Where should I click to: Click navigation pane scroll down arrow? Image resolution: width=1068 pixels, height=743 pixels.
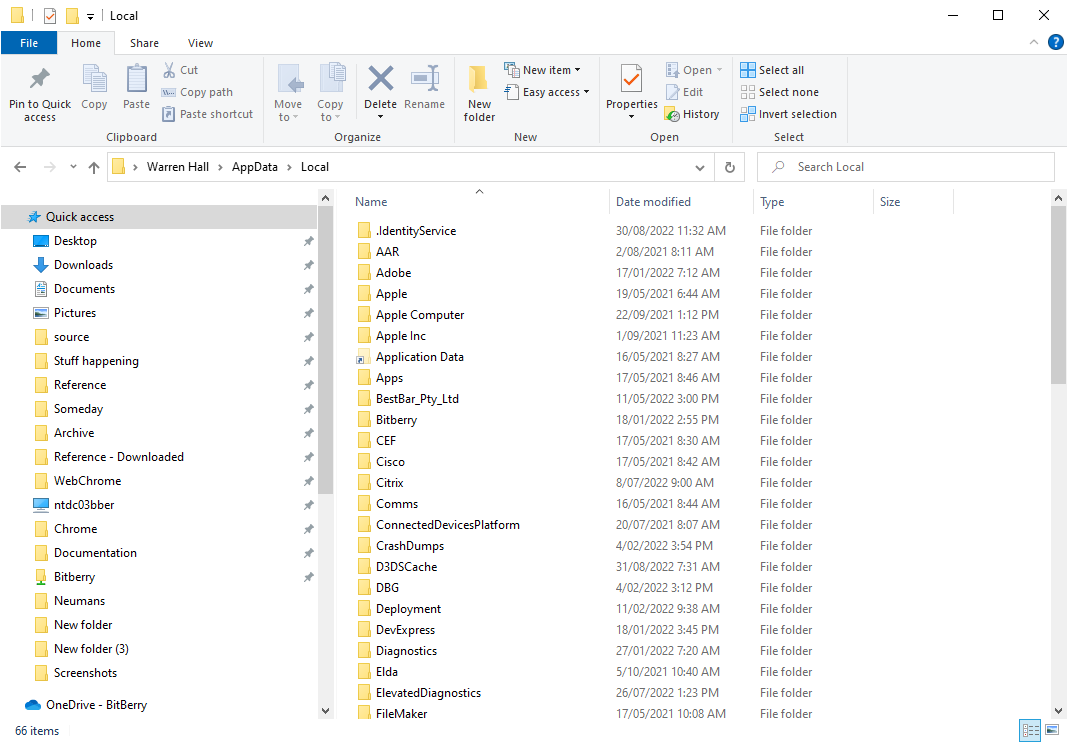coord(326,710)
